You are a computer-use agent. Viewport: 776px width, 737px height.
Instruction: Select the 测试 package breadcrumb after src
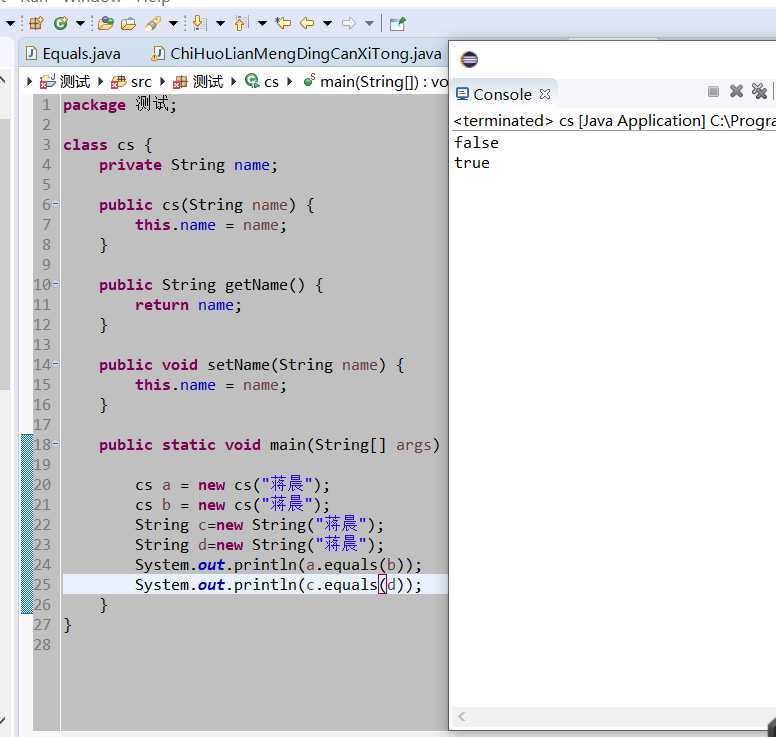[x=198, y=81]
